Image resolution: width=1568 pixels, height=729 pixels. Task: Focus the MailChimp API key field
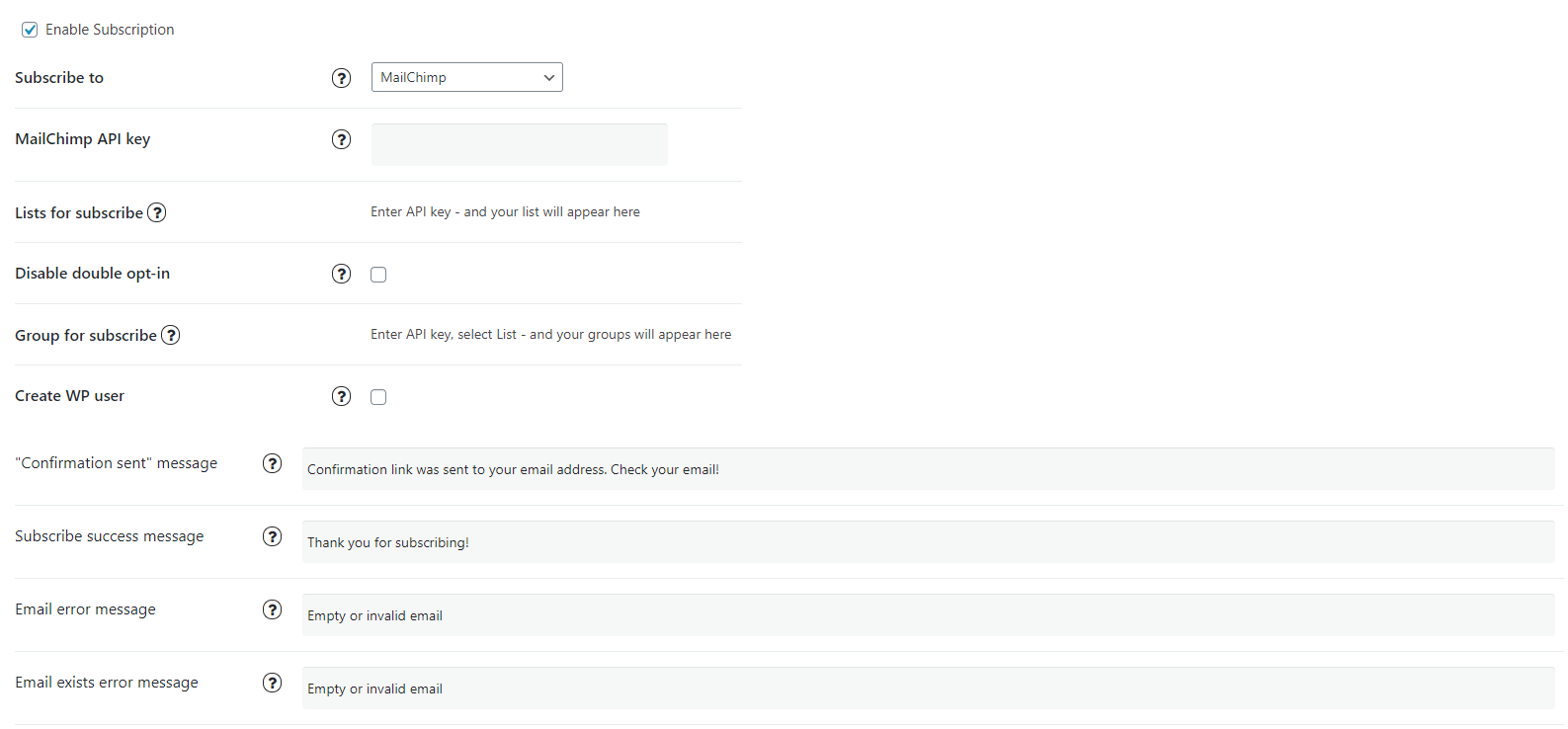tap(519, 144)
